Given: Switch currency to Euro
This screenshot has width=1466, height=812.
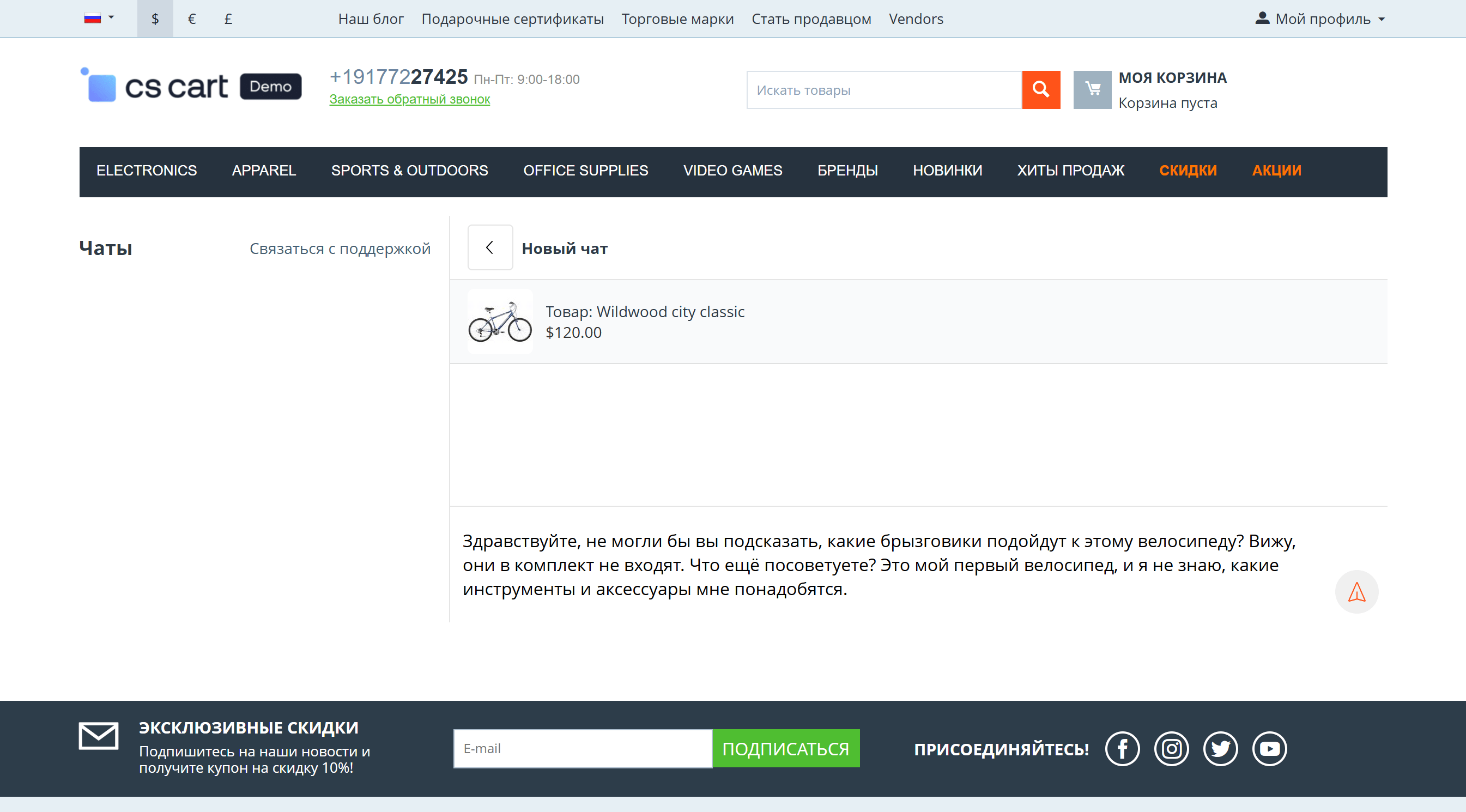Looking at the screenshot, I should point(191,19).
